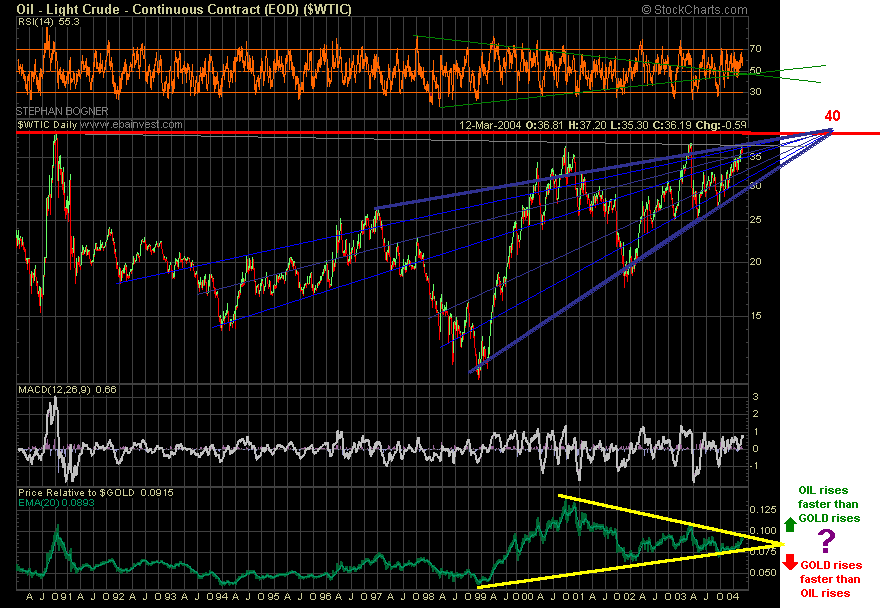The width and height of the screenshot is (880, 608).
Task: Click the GOLD rises faster than OIL text
Action: coord(829,579)
